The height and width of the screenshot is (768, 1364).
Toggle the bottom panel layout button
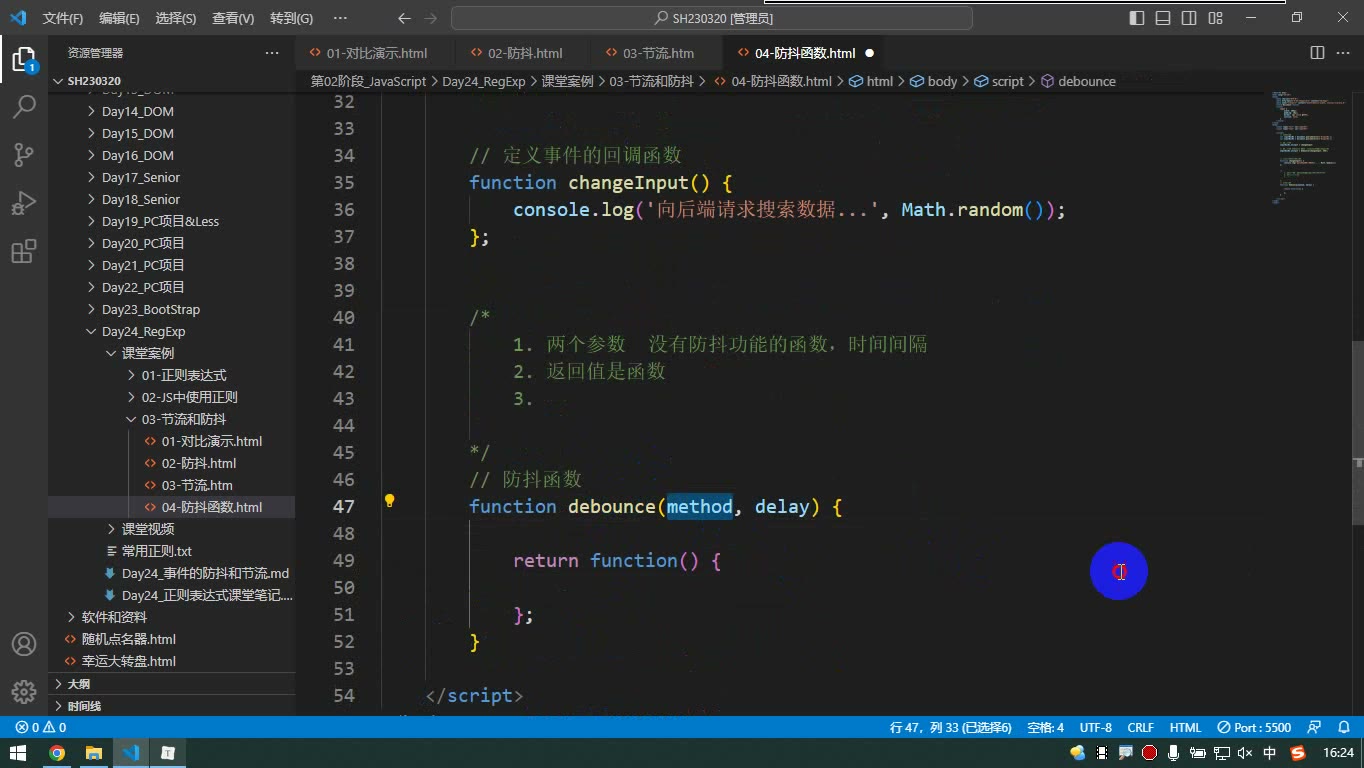[x=1163, y=18]
